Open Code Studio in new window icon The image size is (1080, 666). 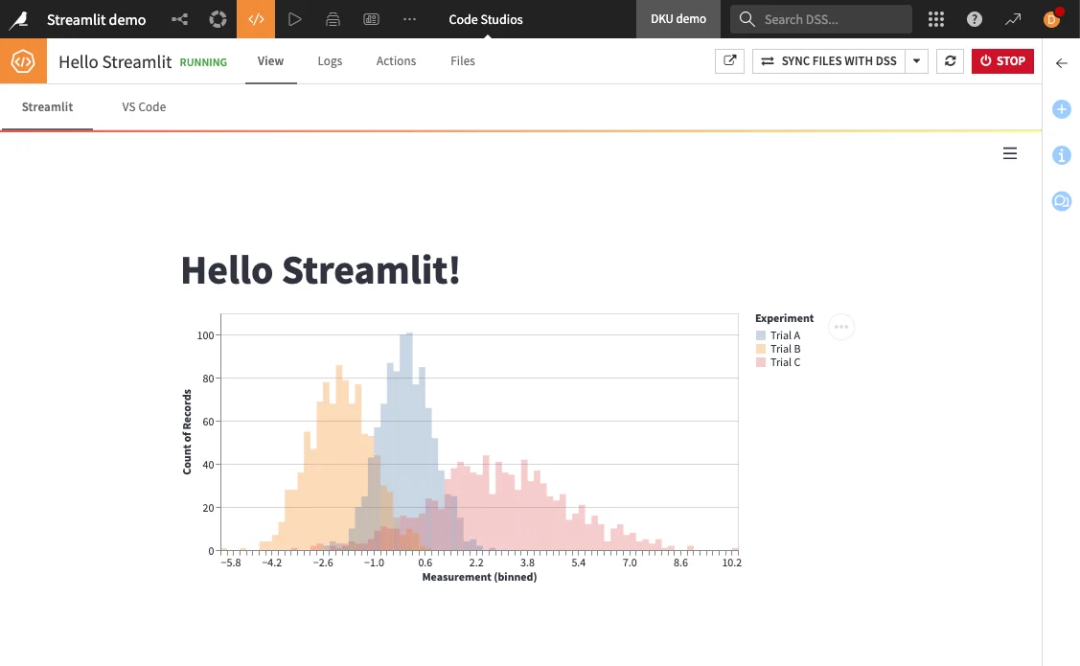(x=729, y=61)
